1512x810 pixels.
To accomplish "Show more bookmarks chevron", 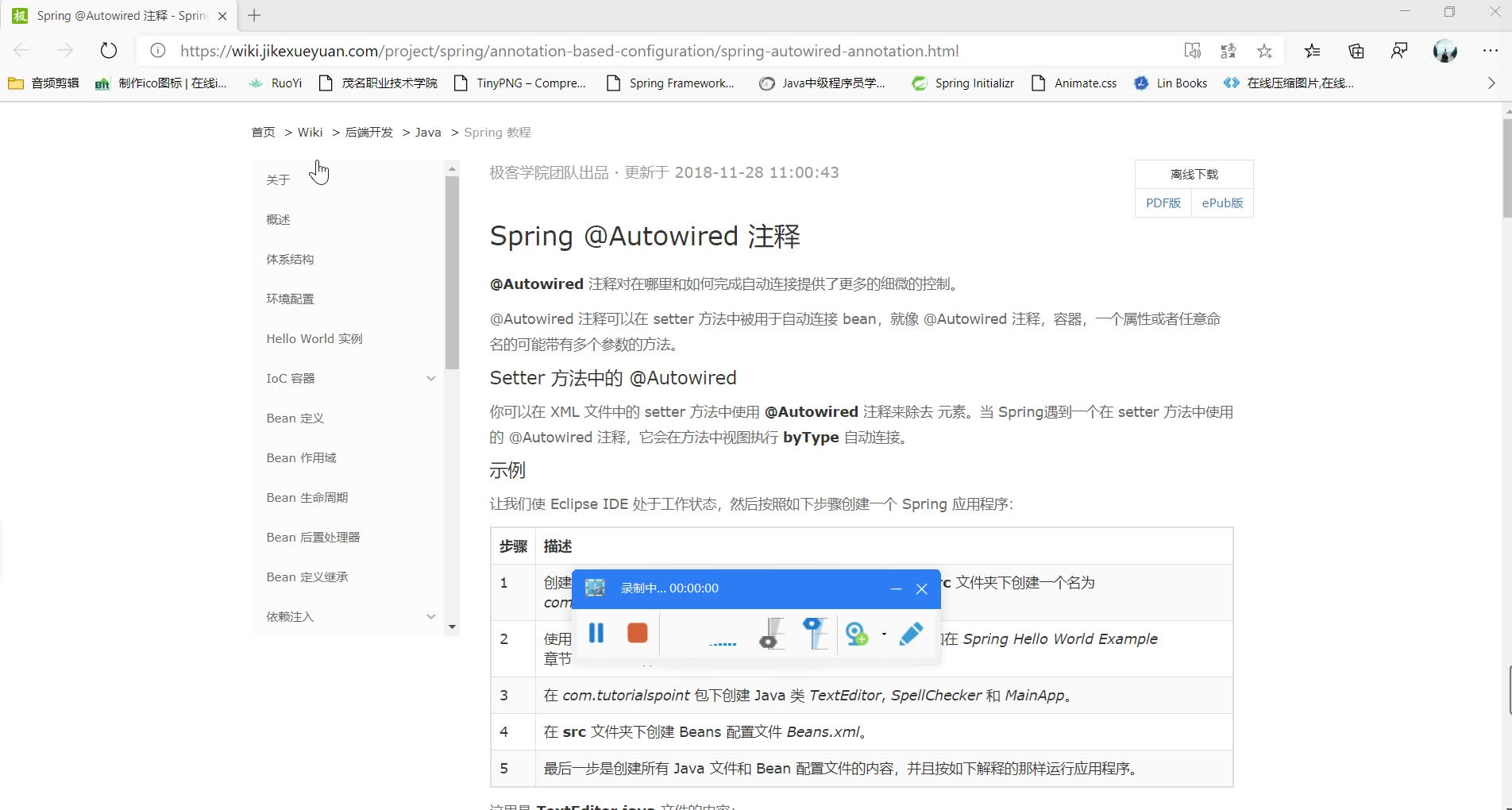I will point(1491,83).
